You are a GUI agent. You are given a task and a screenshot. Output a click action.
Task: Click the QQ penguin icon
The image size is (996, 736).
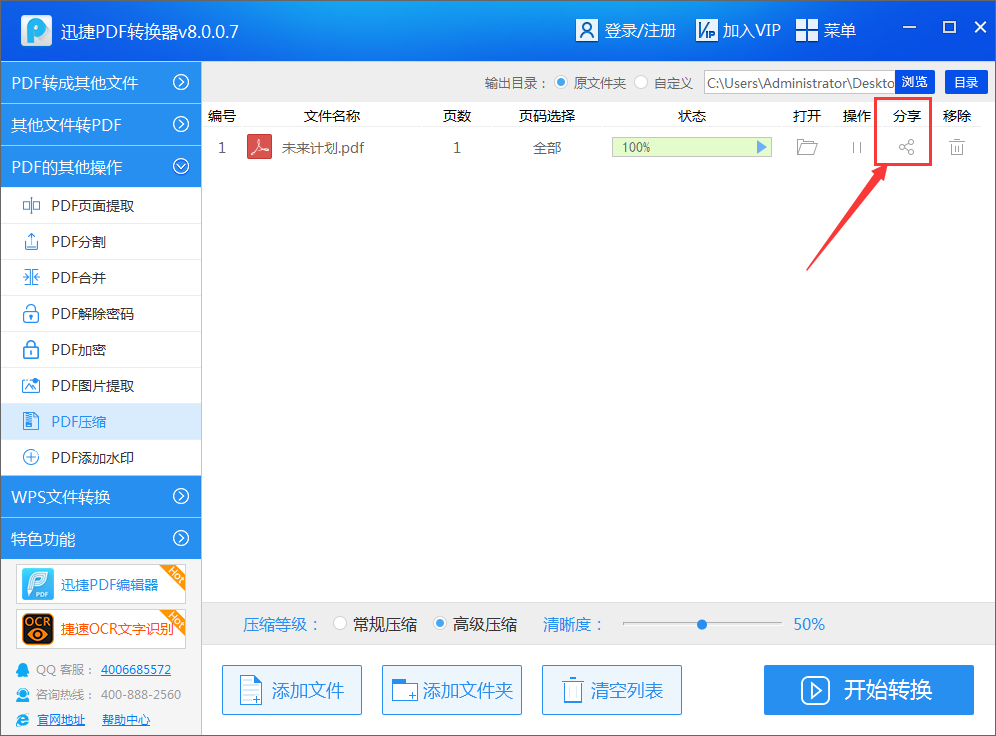point(22,670)
